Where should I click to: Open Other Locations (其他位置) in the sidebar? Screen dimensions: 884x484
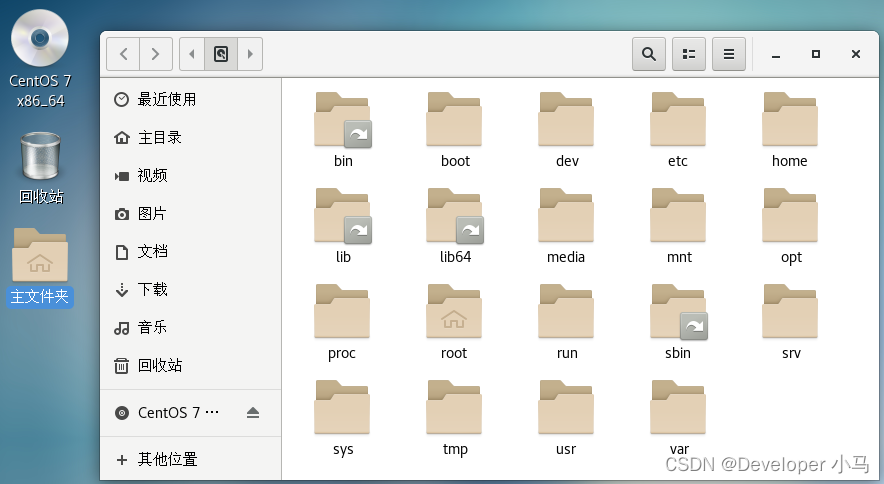coord(191,460)
